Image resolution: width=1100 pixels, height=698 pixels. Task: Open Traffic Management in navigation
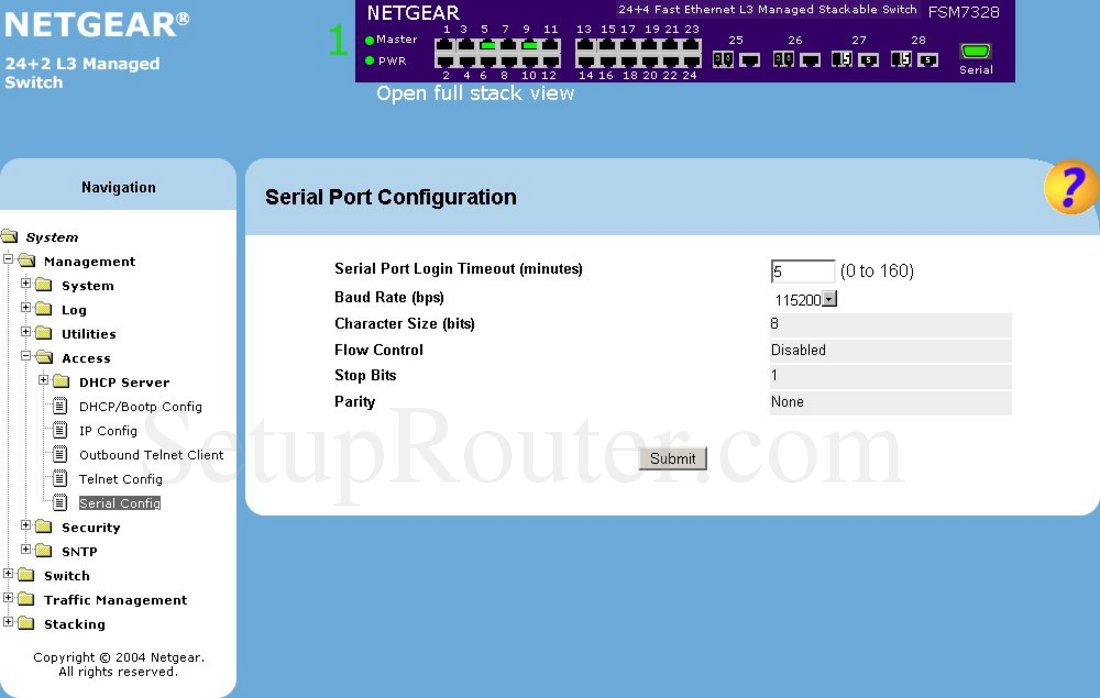point(115,600)
